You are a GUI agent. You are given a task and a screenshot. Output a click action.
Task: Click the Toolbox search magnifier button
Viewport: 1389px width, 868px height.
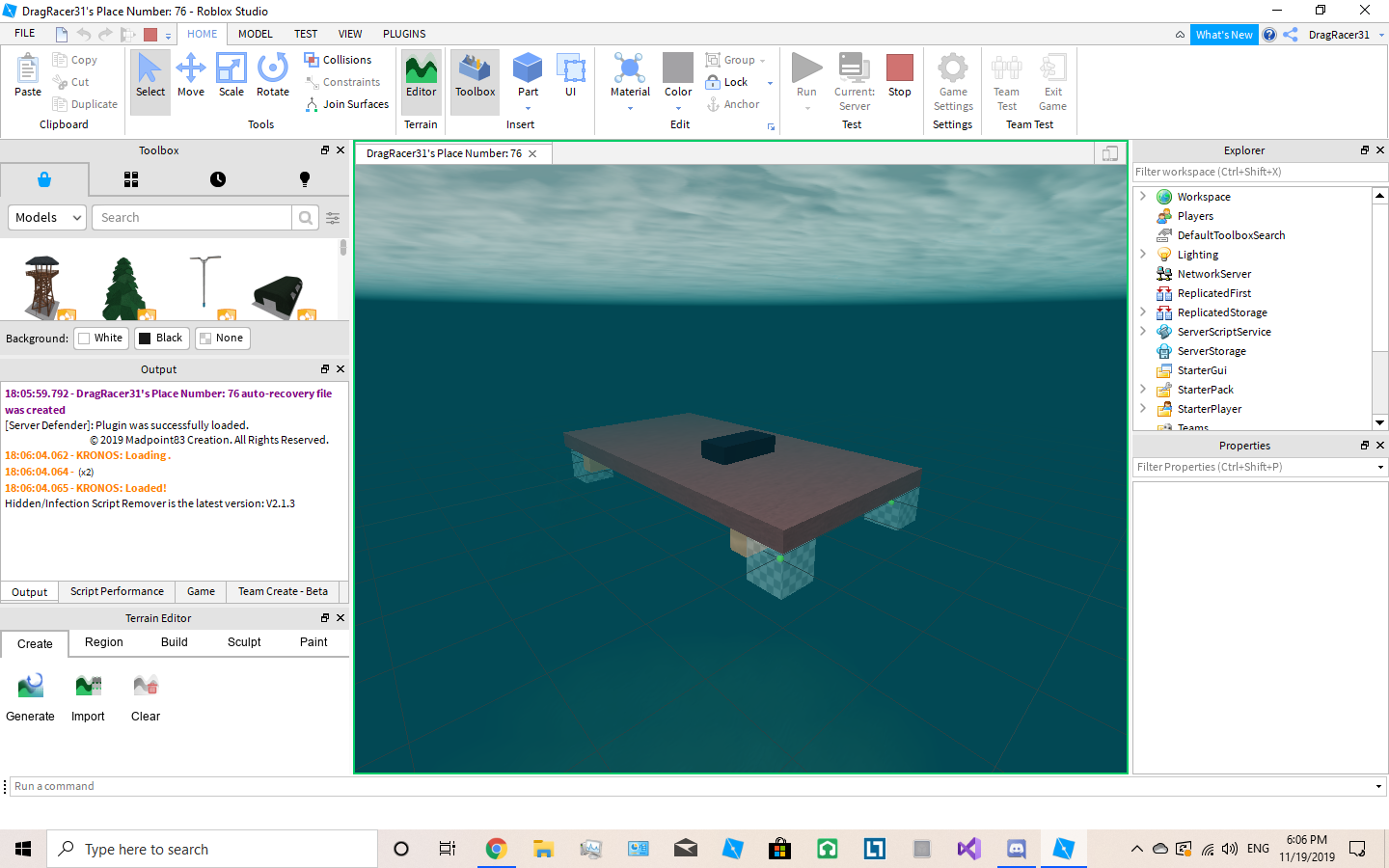[x=306, y=218]
